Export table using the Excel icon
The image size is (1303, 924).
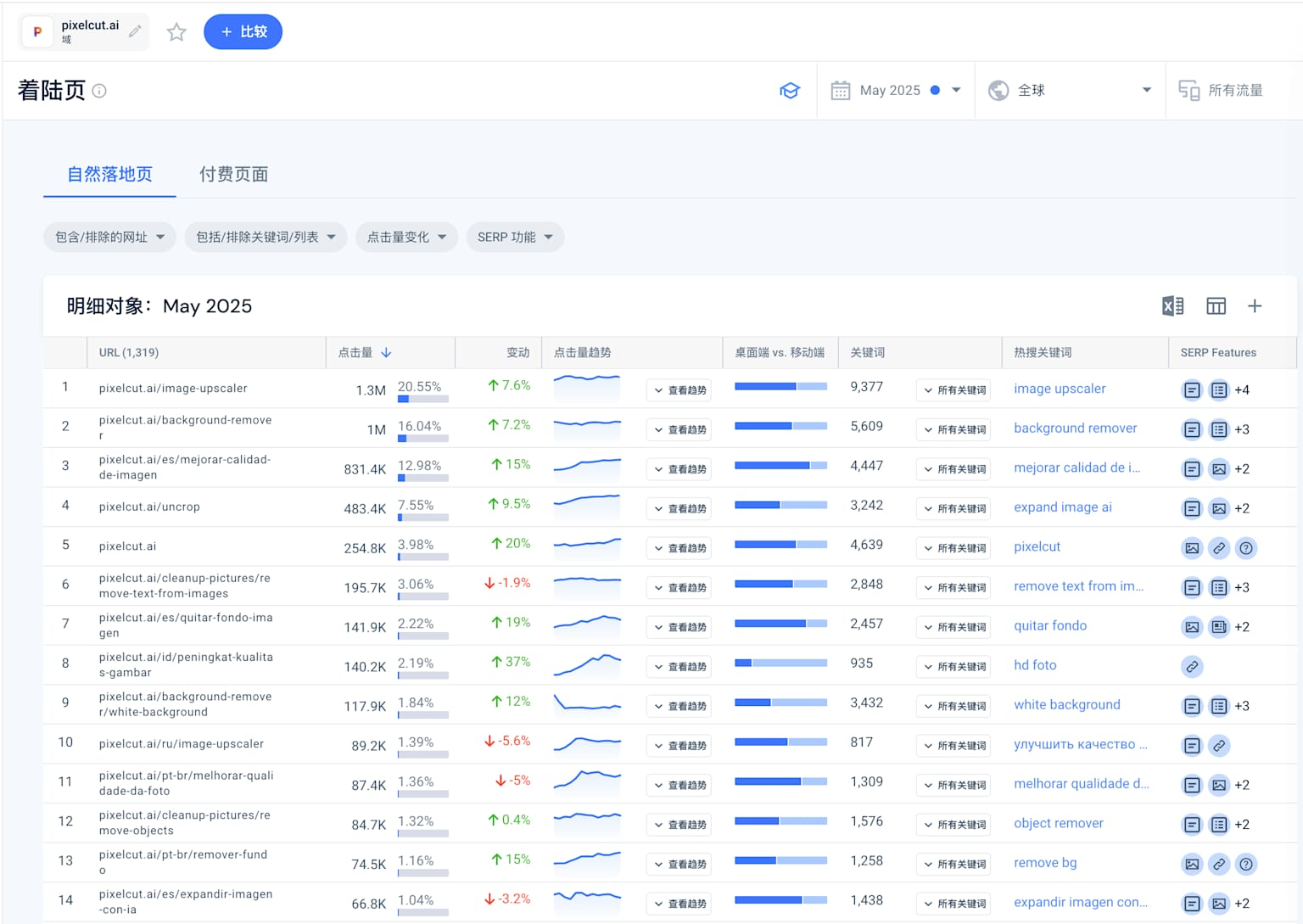coord(1172,306)
